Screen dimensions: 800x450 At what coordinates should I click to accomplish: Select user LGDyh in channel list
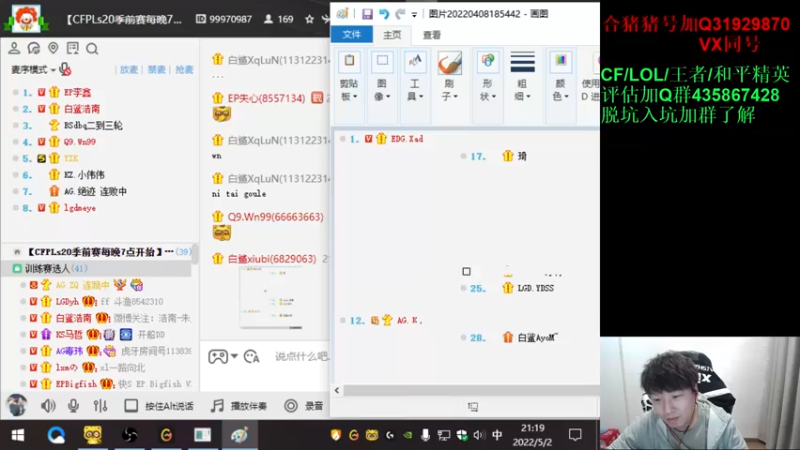coord(67,302)
